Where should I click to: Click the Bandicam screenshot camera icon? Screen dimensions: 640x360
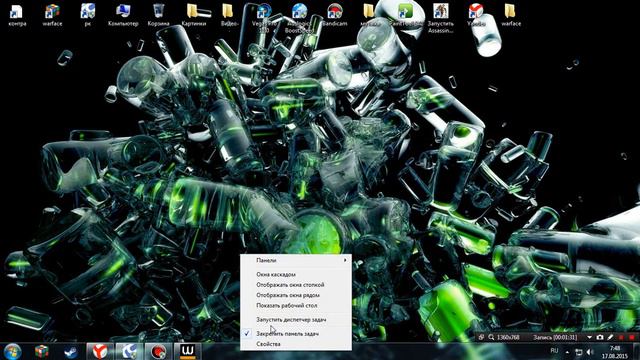pyautogui.click(x=600, y=337)
